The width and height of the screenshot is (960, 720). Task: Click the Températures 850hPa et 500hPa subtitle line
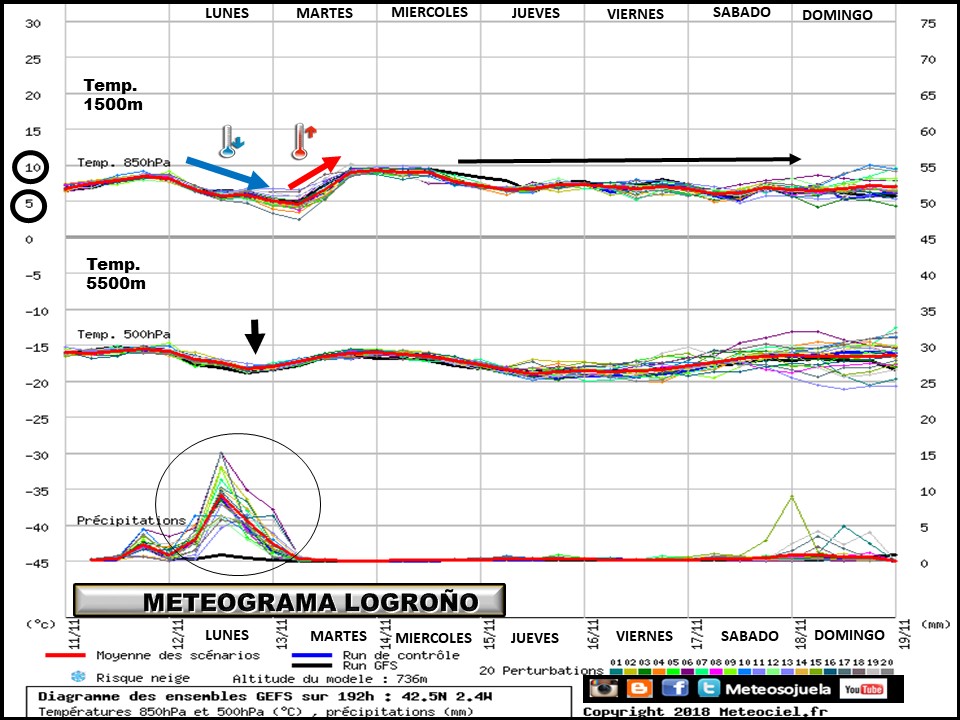tap(256, 711)
